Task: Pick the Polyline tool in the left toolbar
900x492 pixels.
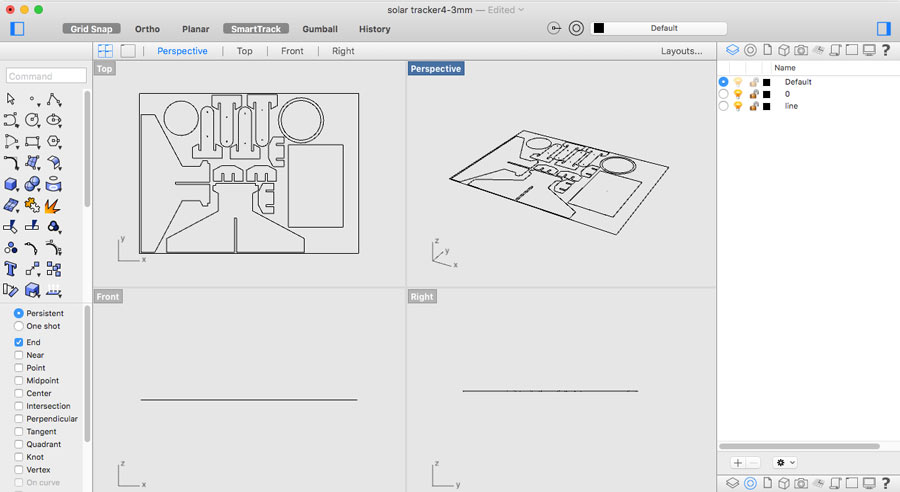Action: pos(54,99)
